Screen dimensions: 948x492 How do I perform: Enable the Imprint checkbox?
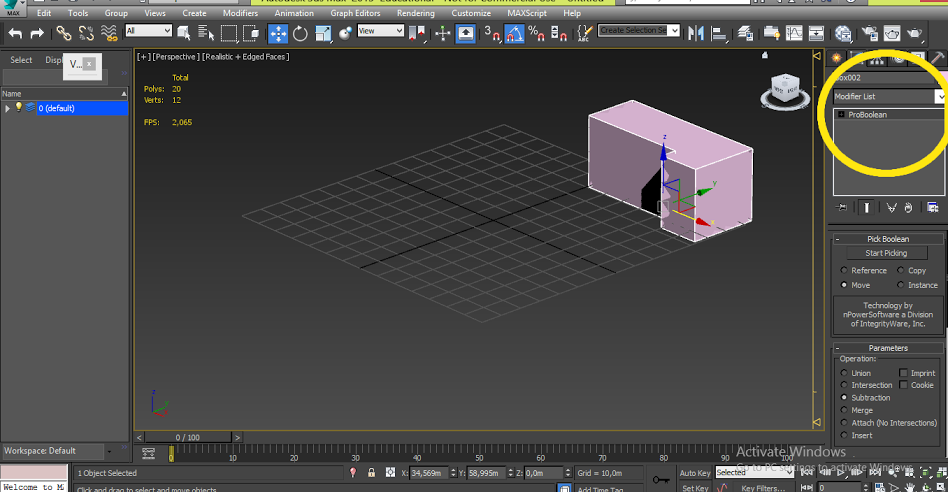tap(903, 373)
